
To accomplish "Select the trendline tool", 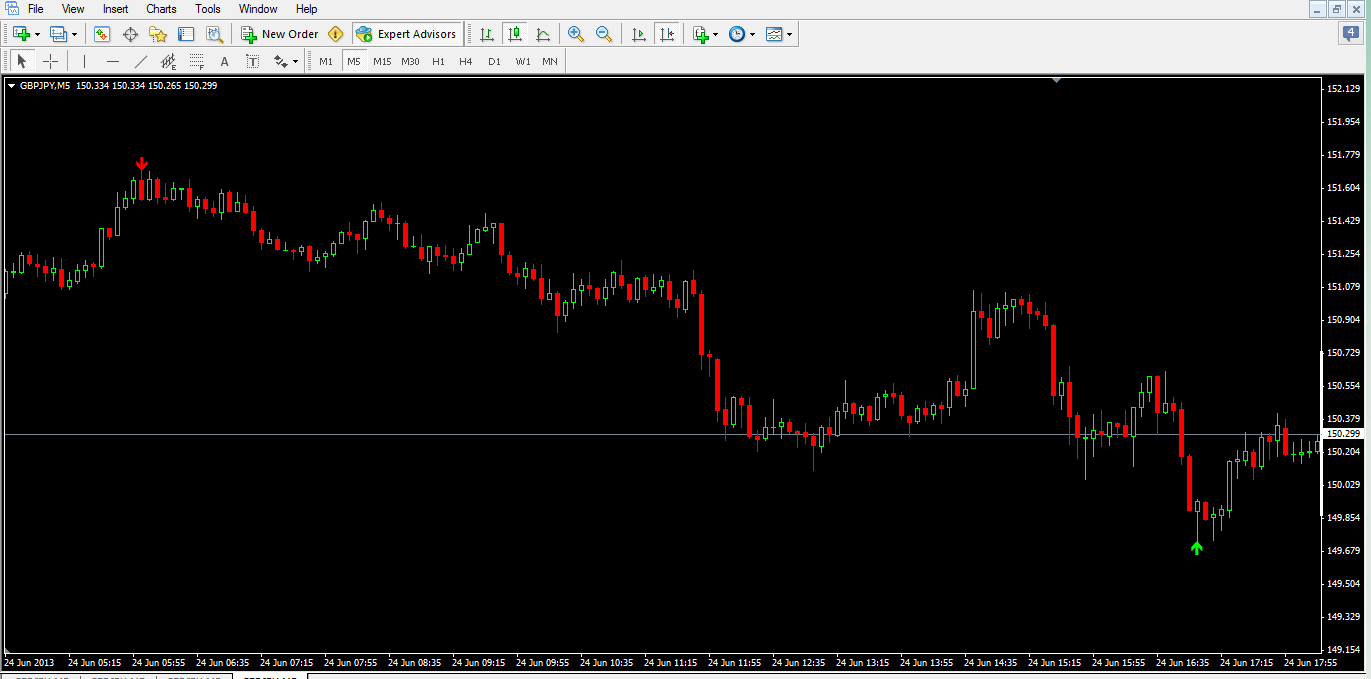I will pos(141,61).
